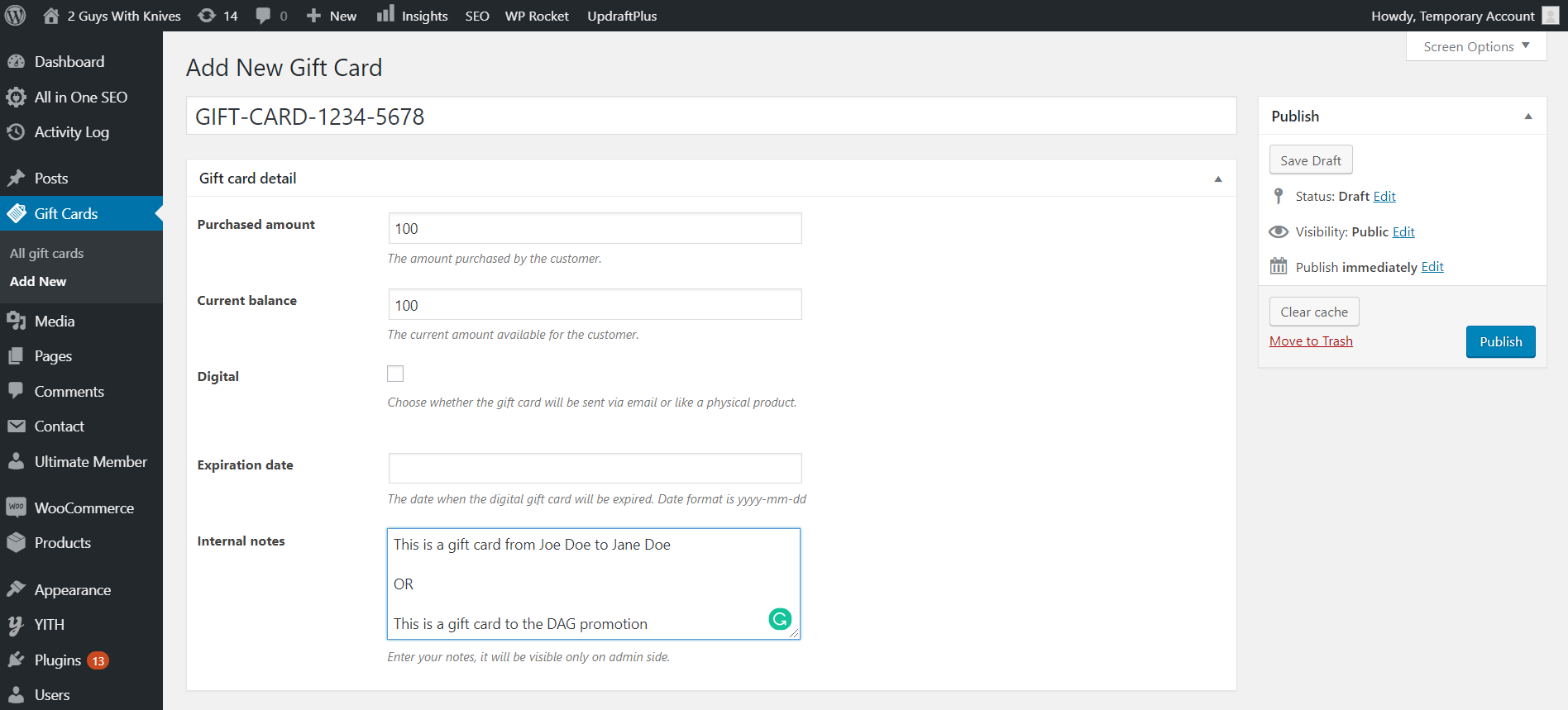Open the WP Rocket menu
The height and width of the screenshot is (710, 1568).
coord(537,16)
